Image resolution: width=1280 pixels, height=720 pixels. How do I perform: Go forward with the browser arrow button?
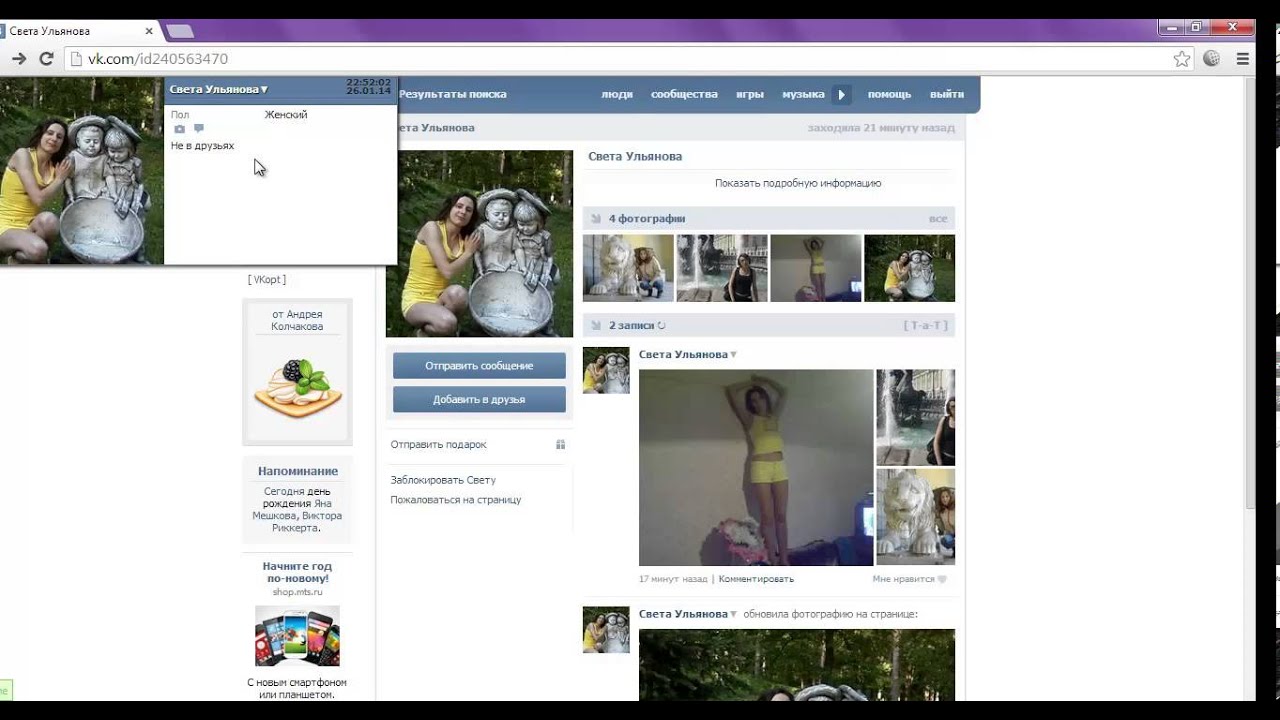[x=18, y=59]
